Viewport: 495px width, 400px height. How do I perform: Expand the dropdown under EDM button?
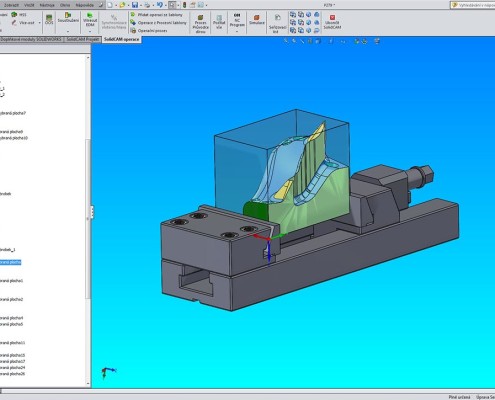90,31
